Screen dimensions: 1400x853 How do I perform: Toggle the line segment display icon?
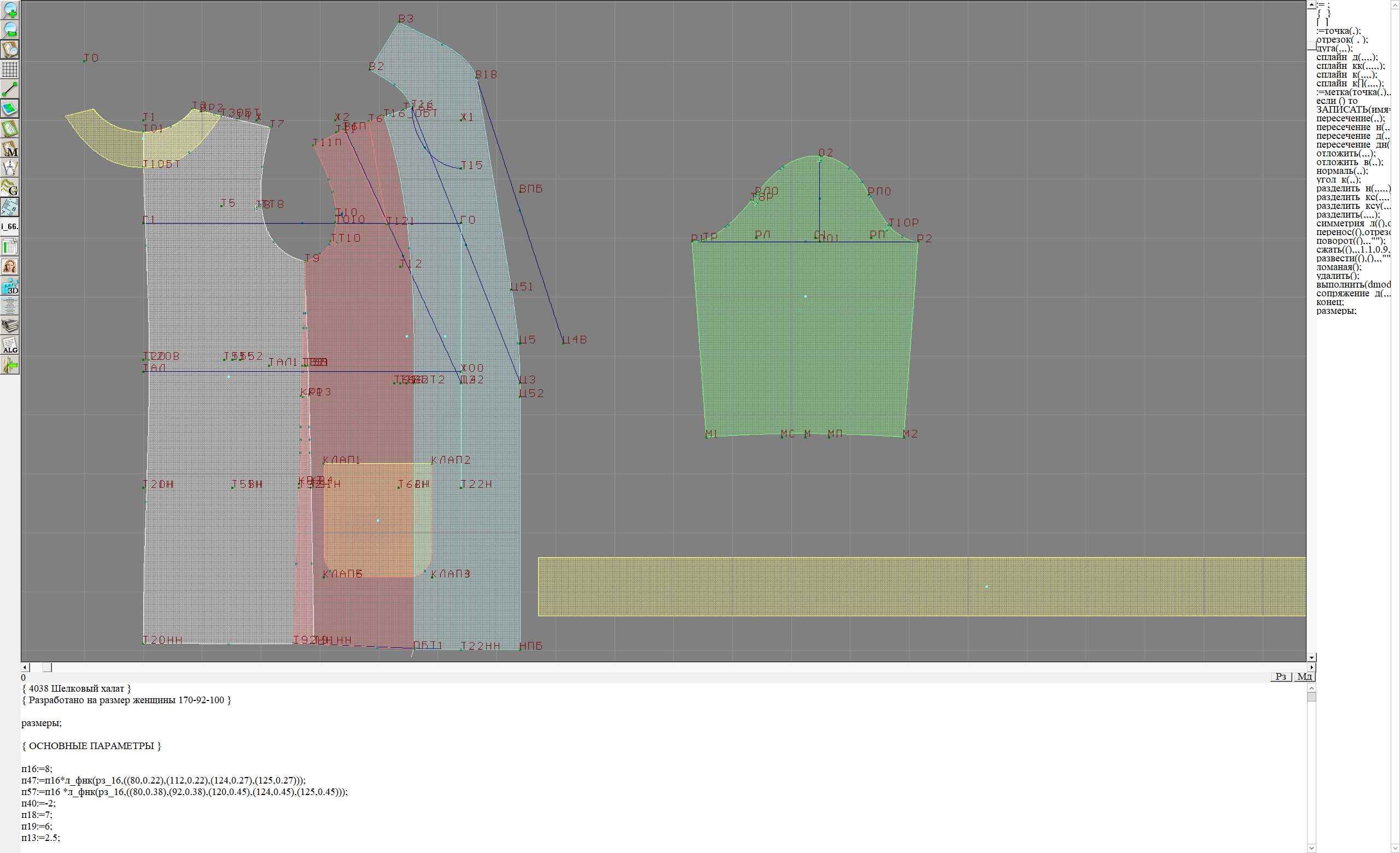10,89
